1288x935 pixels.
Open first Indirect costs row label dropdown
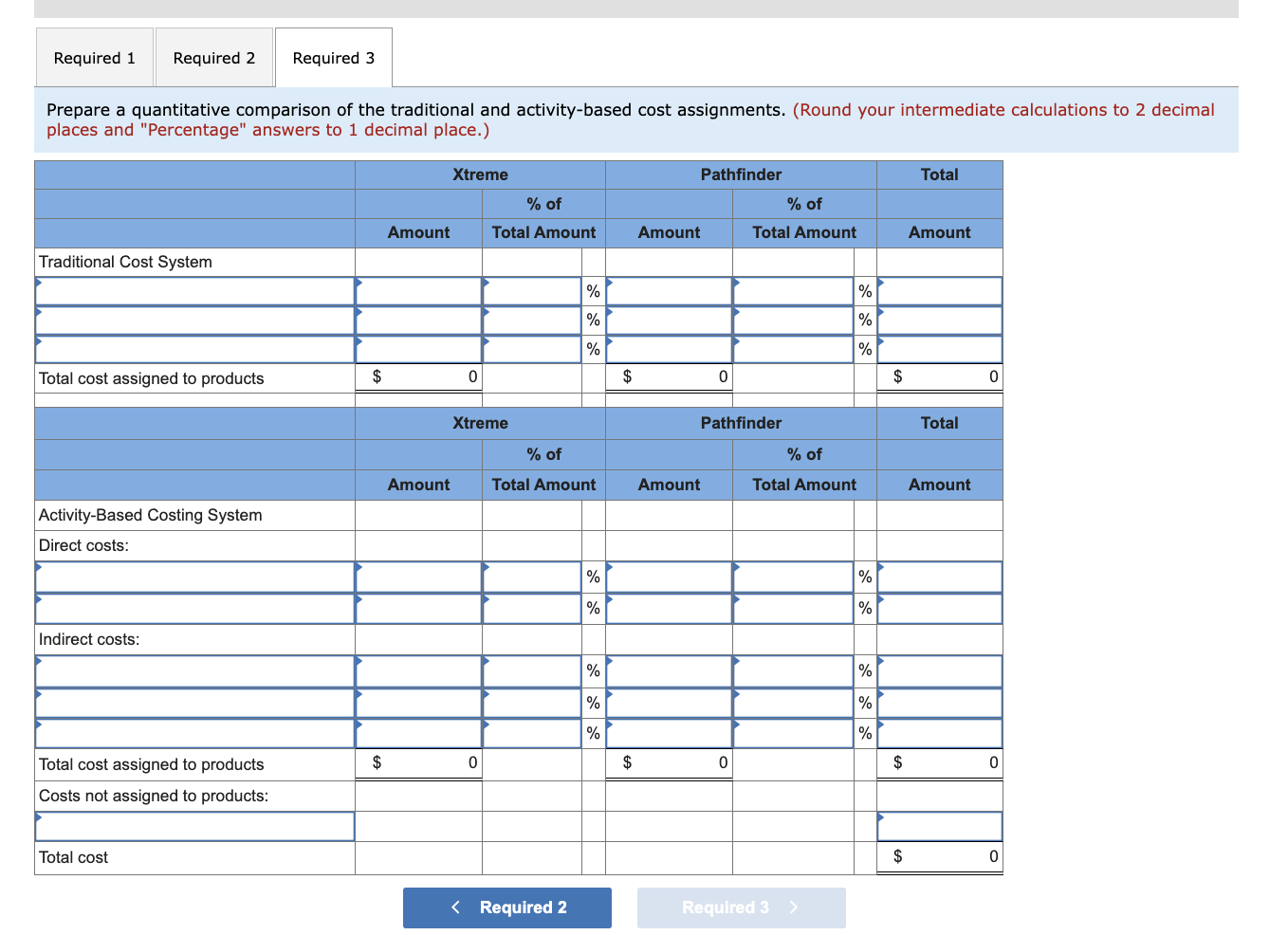click(195, 671)
